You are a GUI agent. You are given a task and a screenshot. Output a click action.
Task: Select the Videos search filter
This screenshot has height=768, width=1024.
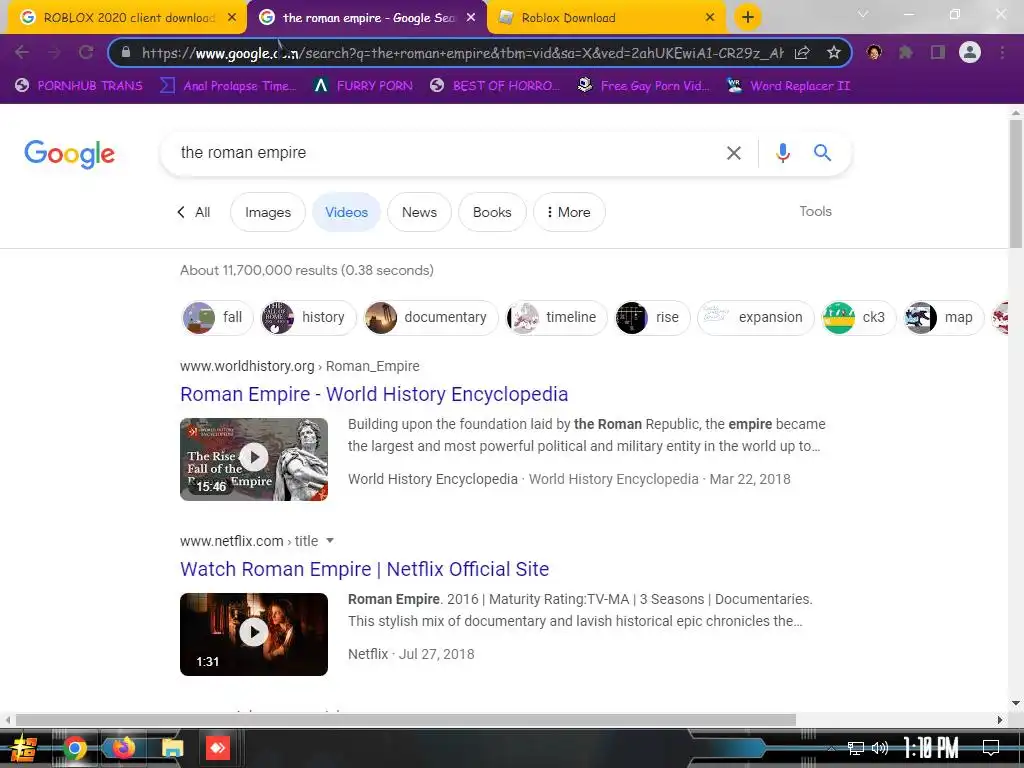(346, 212)
